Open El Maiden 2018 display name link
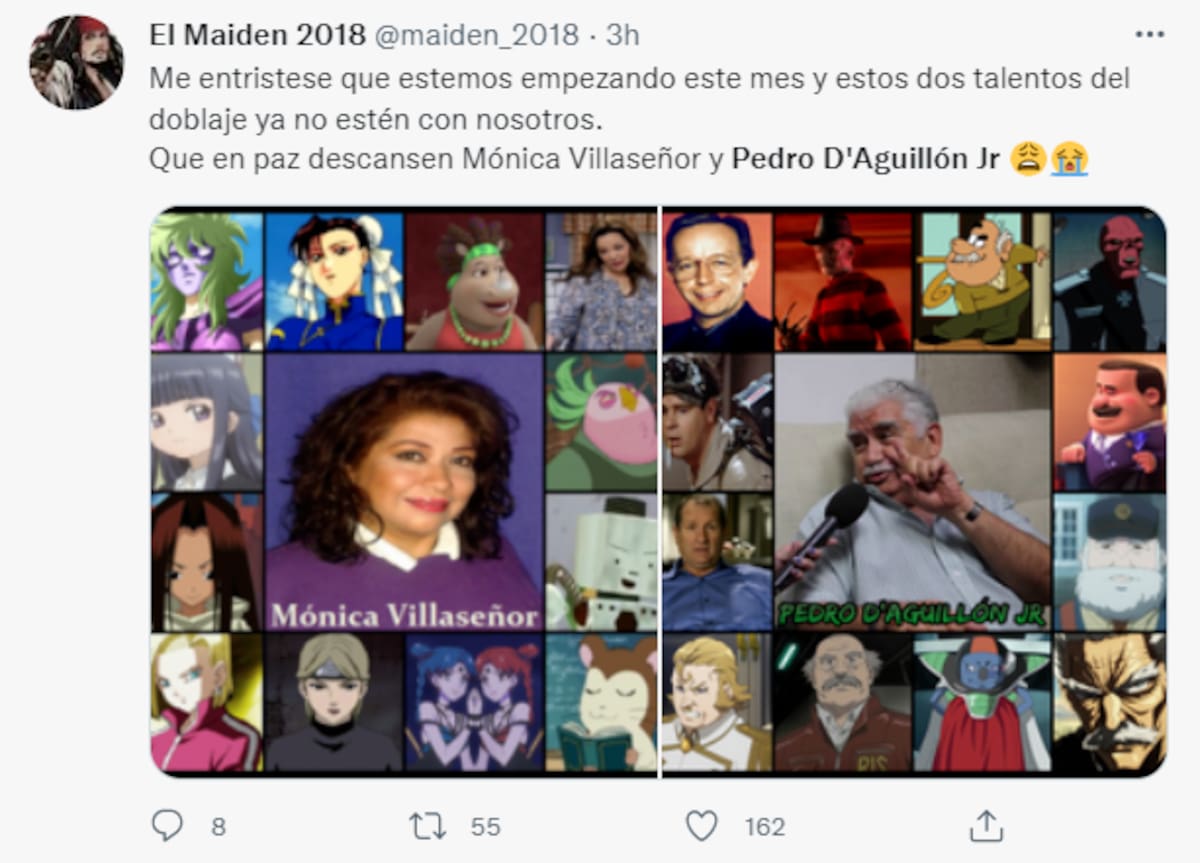The width and height of the screenshot is (1200, 863). point(257,35)
